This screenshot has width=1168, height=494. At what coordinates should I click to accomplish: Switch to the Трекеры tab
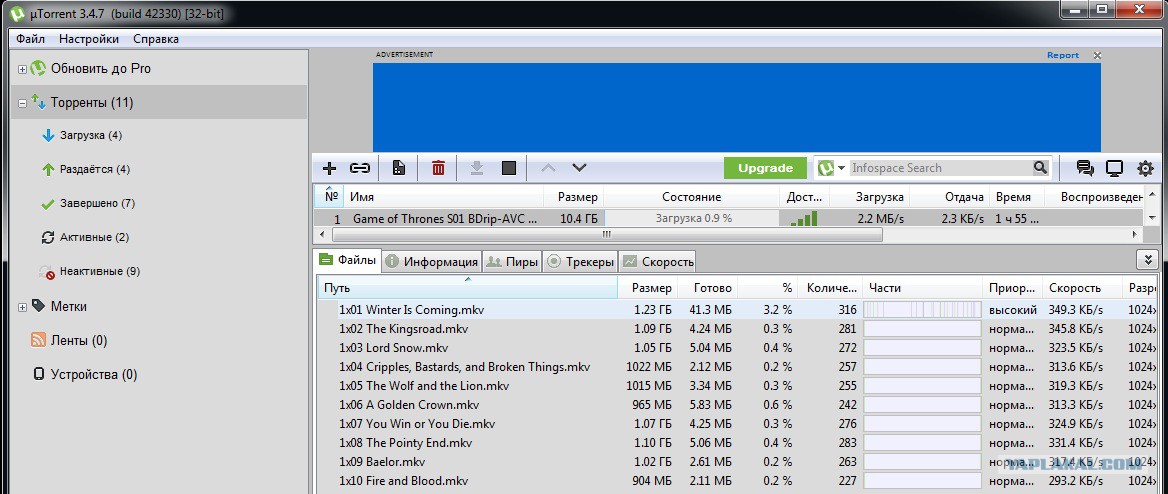pyautogui.click(x=580, y=262)
